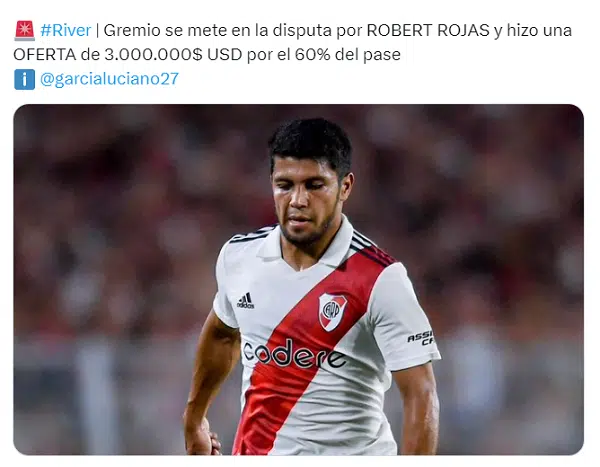Viewport: 600px width, 467px height.
Task: Click the red siren emoji icon
Action: pos(24,31)
